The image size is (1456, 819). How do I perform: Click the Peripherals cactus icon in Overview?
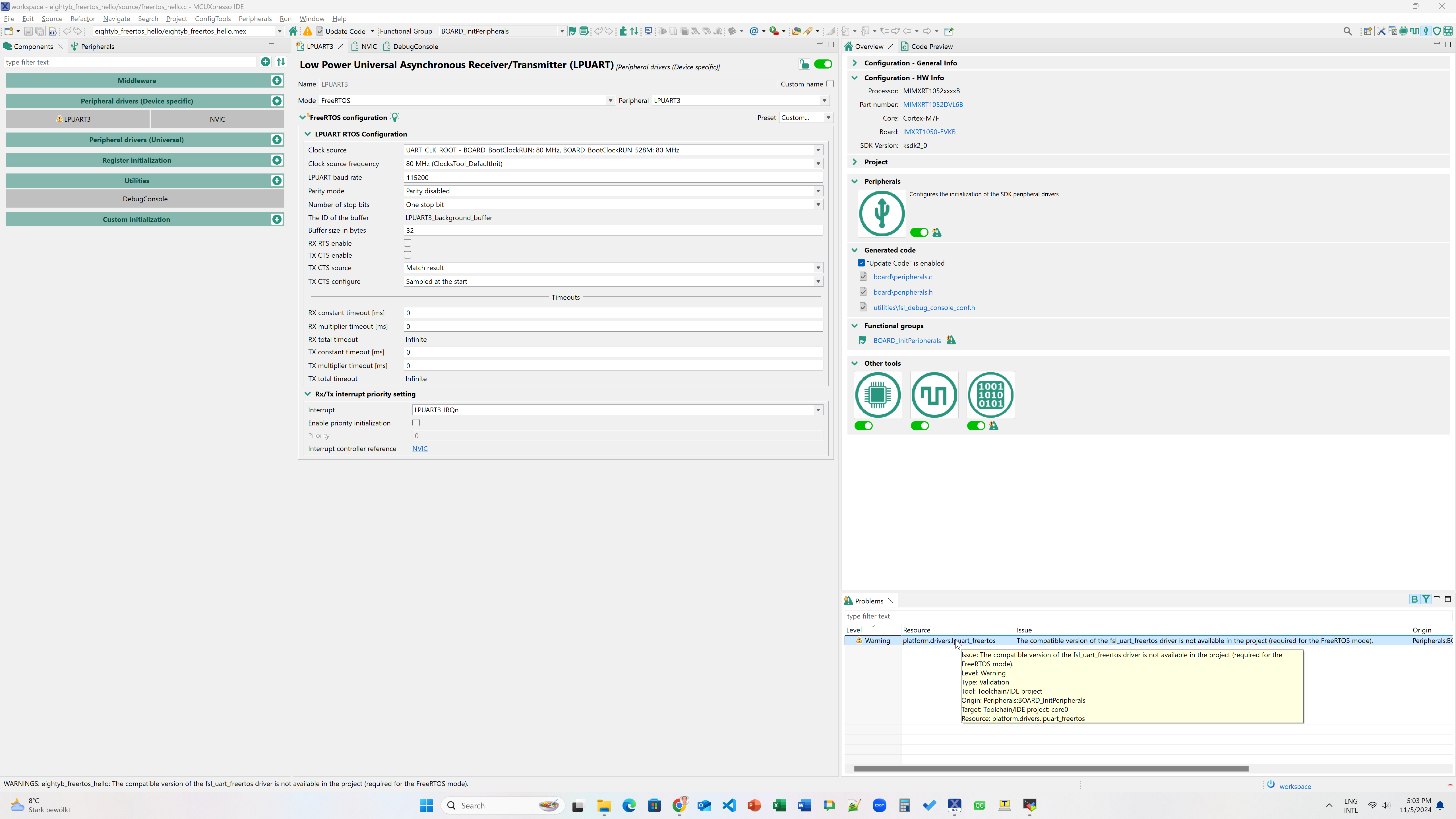(x=881, y=214)
